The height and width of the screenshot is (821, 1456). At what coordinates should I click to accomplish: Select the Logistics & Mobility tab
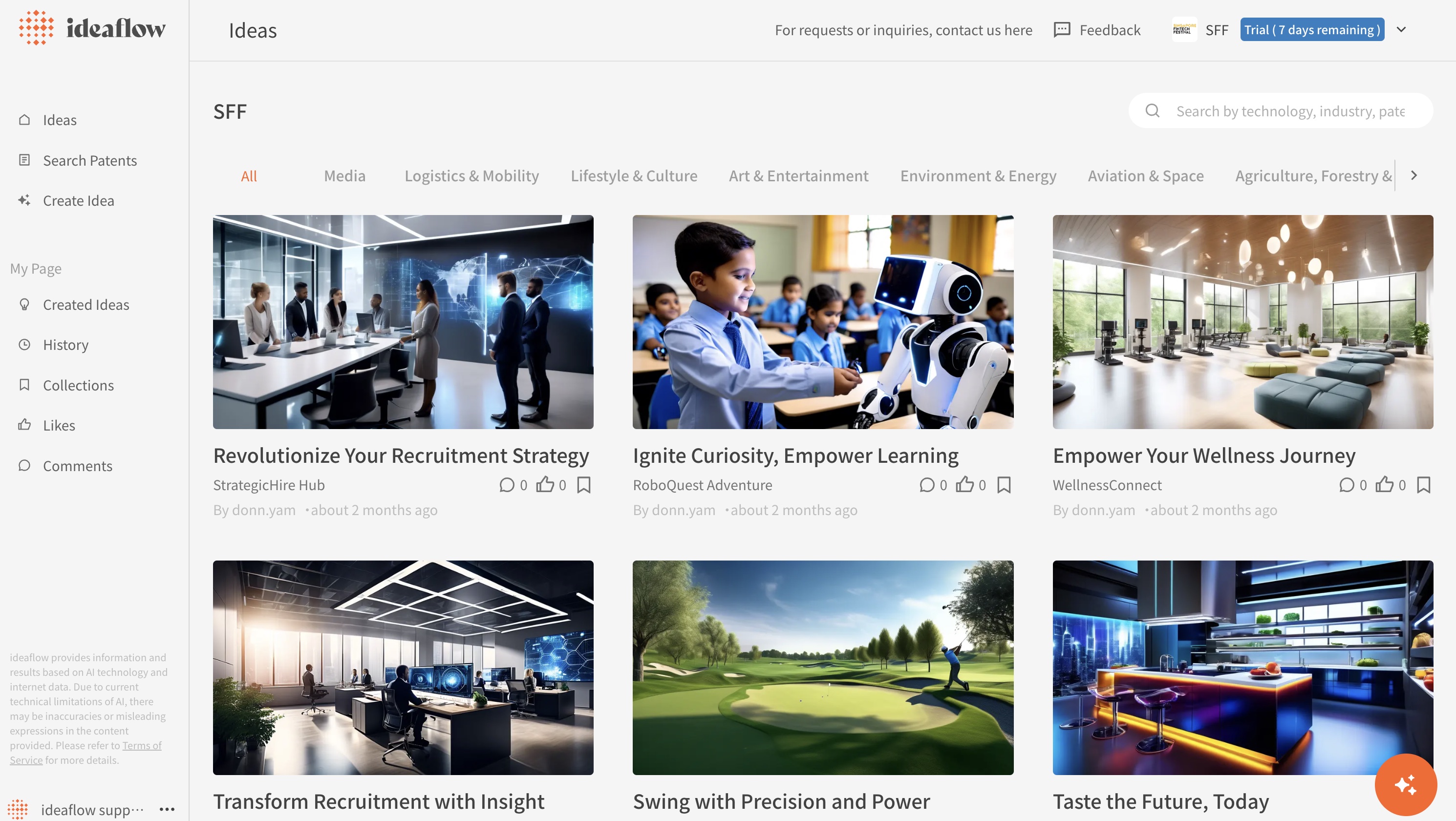pyautogui.click(x=471, y=175)
